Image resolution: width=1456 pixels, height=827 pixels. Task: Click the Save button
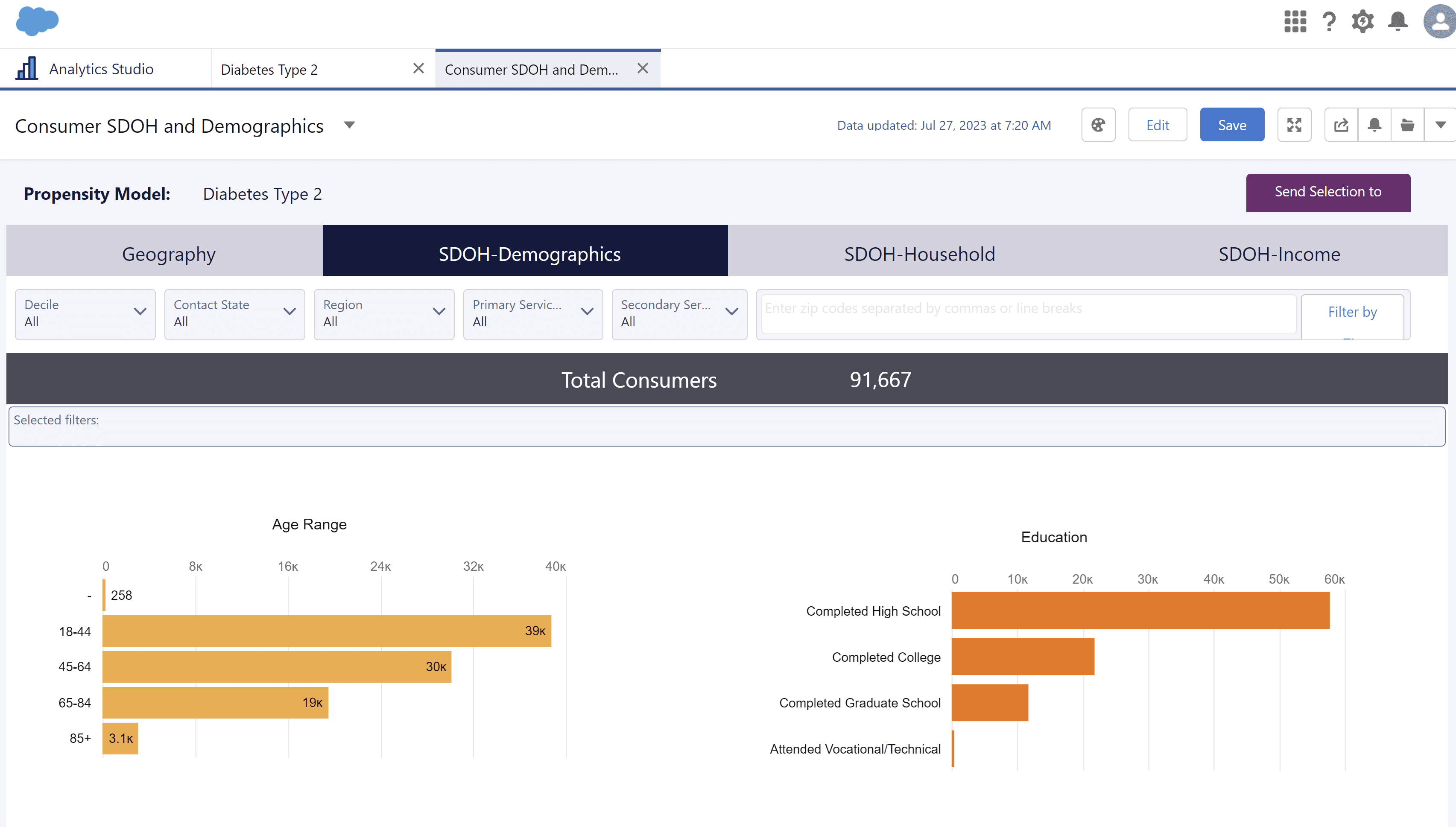click(x=1232, y=125)
